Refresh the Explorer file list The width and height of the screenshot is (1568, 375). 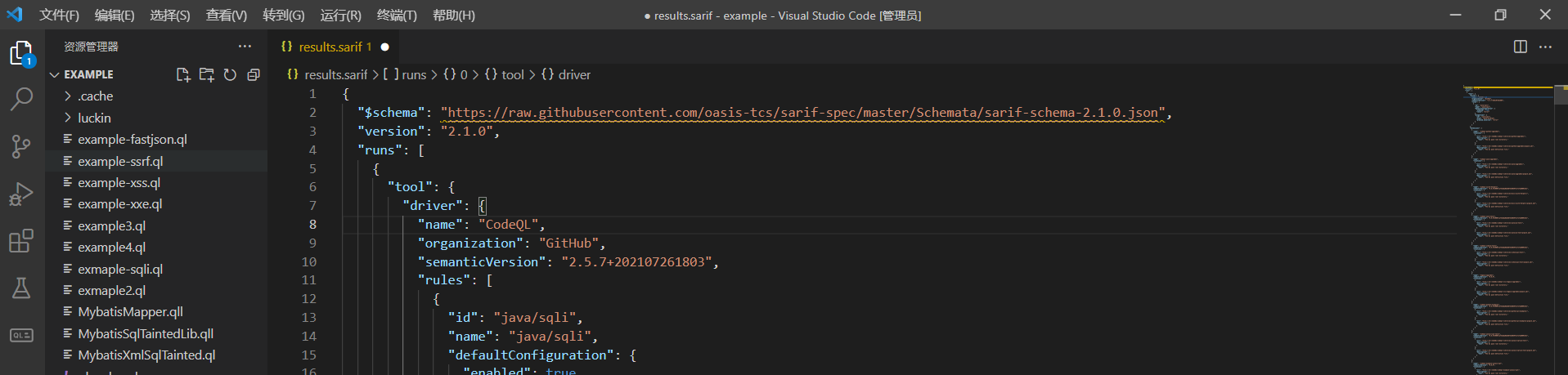(231, 74)
